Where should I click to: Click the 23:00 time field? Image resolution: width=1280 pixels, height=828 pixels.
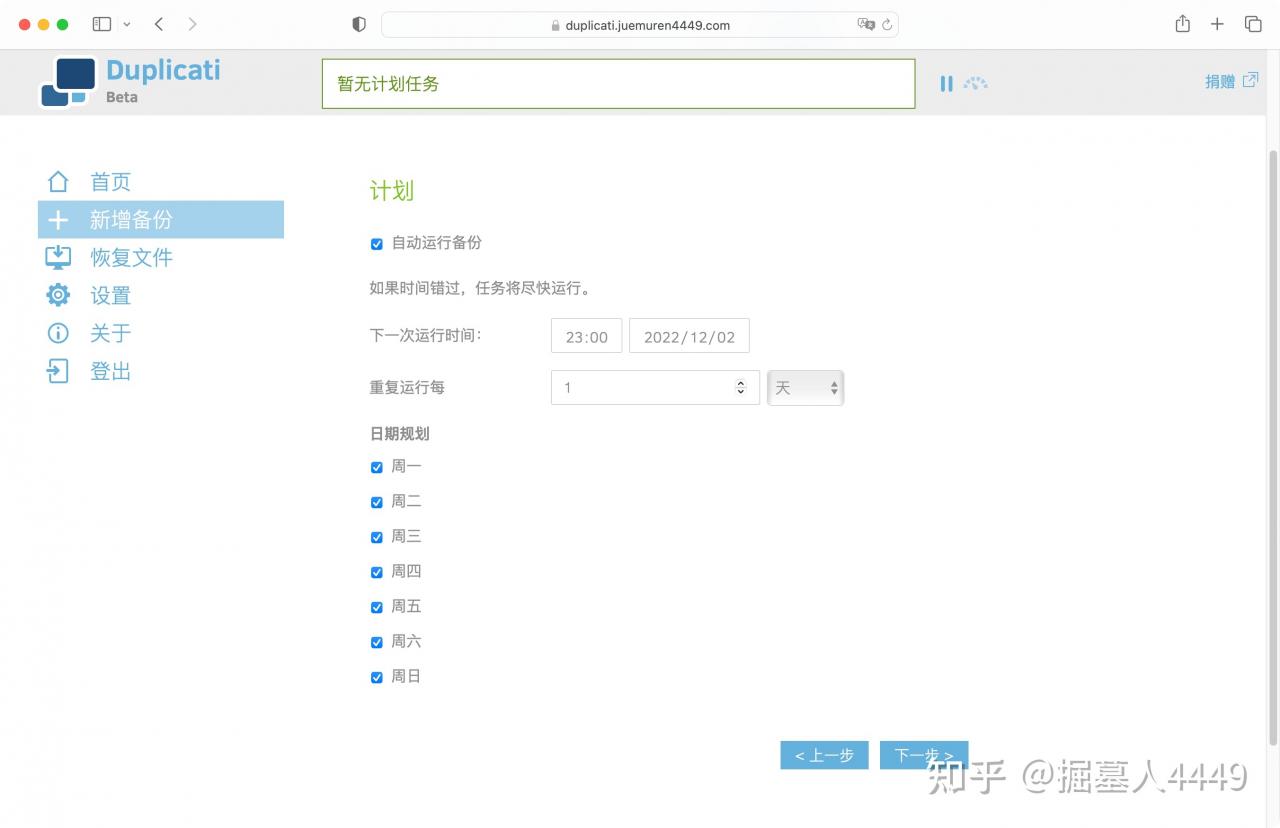(587, 336)
